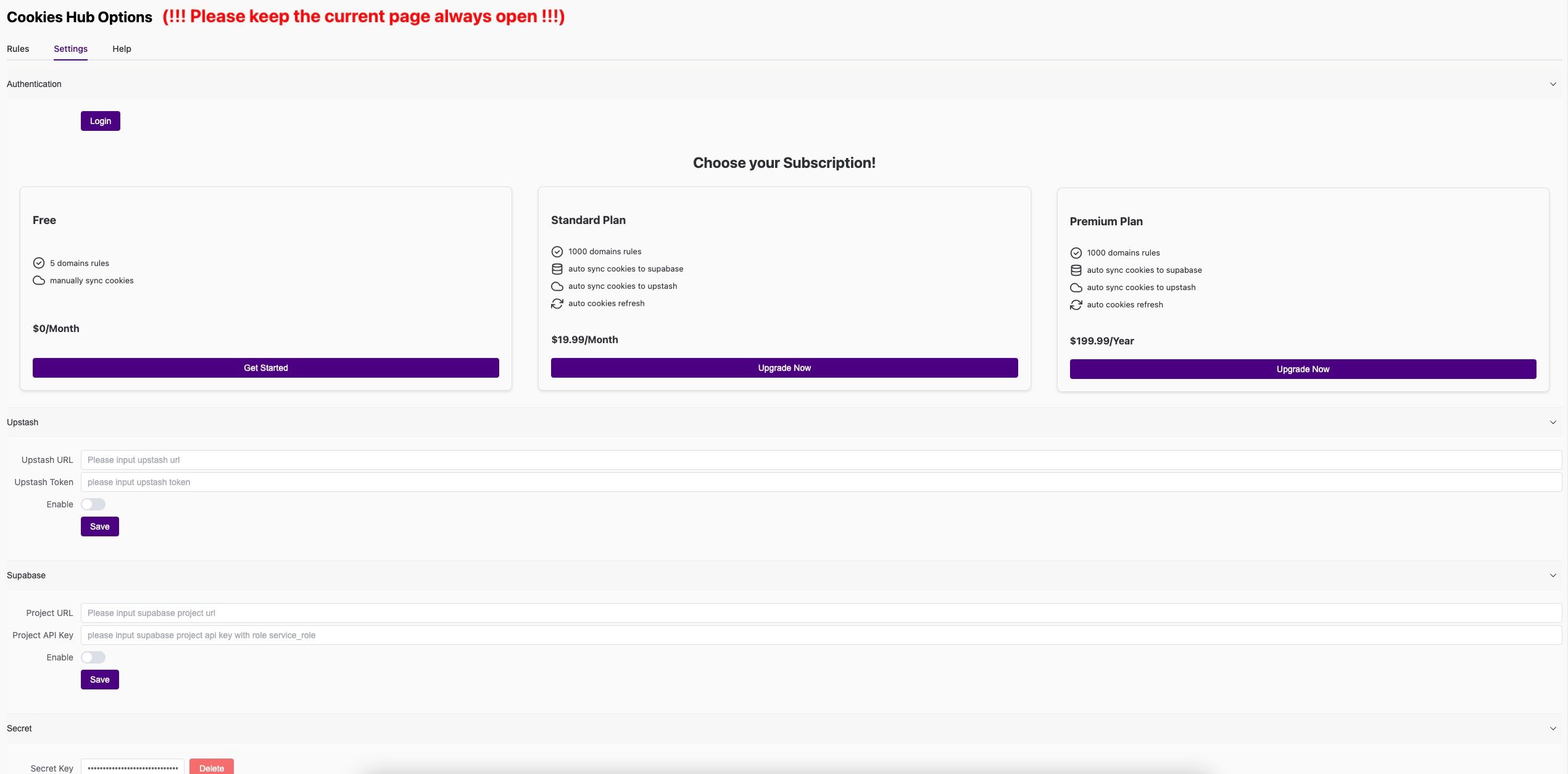Image resolution: width=1568 pixels, height=774 pixels.
Task: Click checkmark icon beside 5 domains rules
Action: click(x=39, y=263)
